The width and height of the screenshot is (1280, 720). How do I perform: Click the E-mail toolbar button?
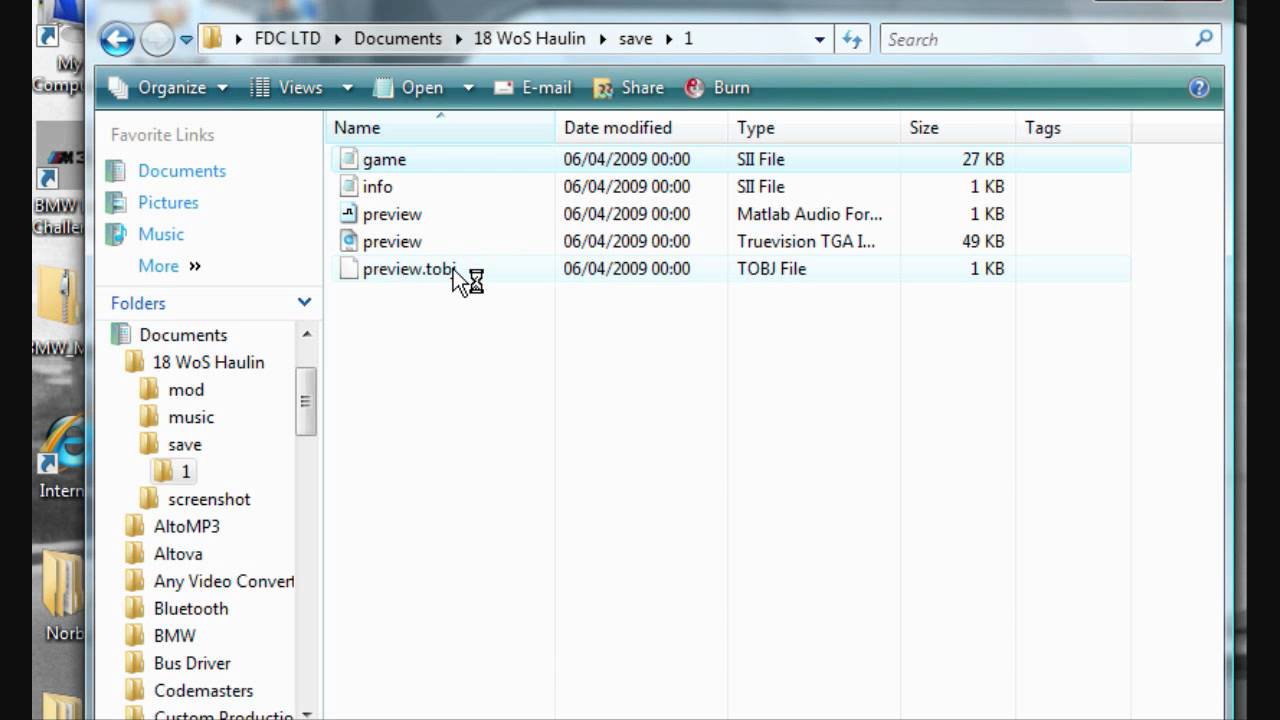pos(535,88)
